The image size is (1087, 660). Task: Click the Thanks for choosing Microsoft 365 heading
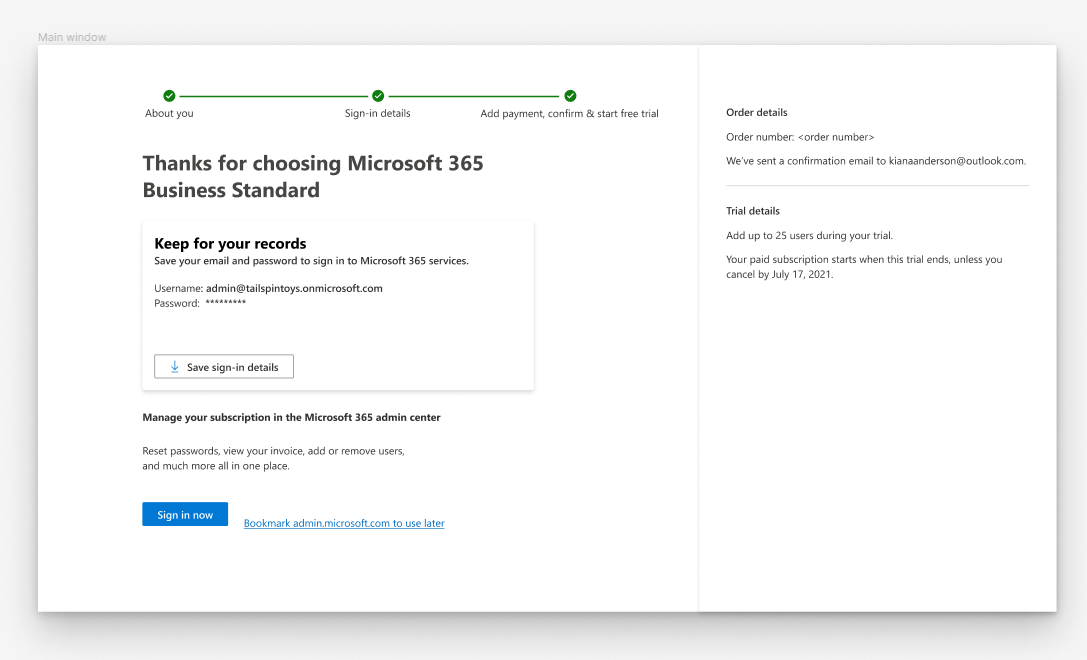313,176
